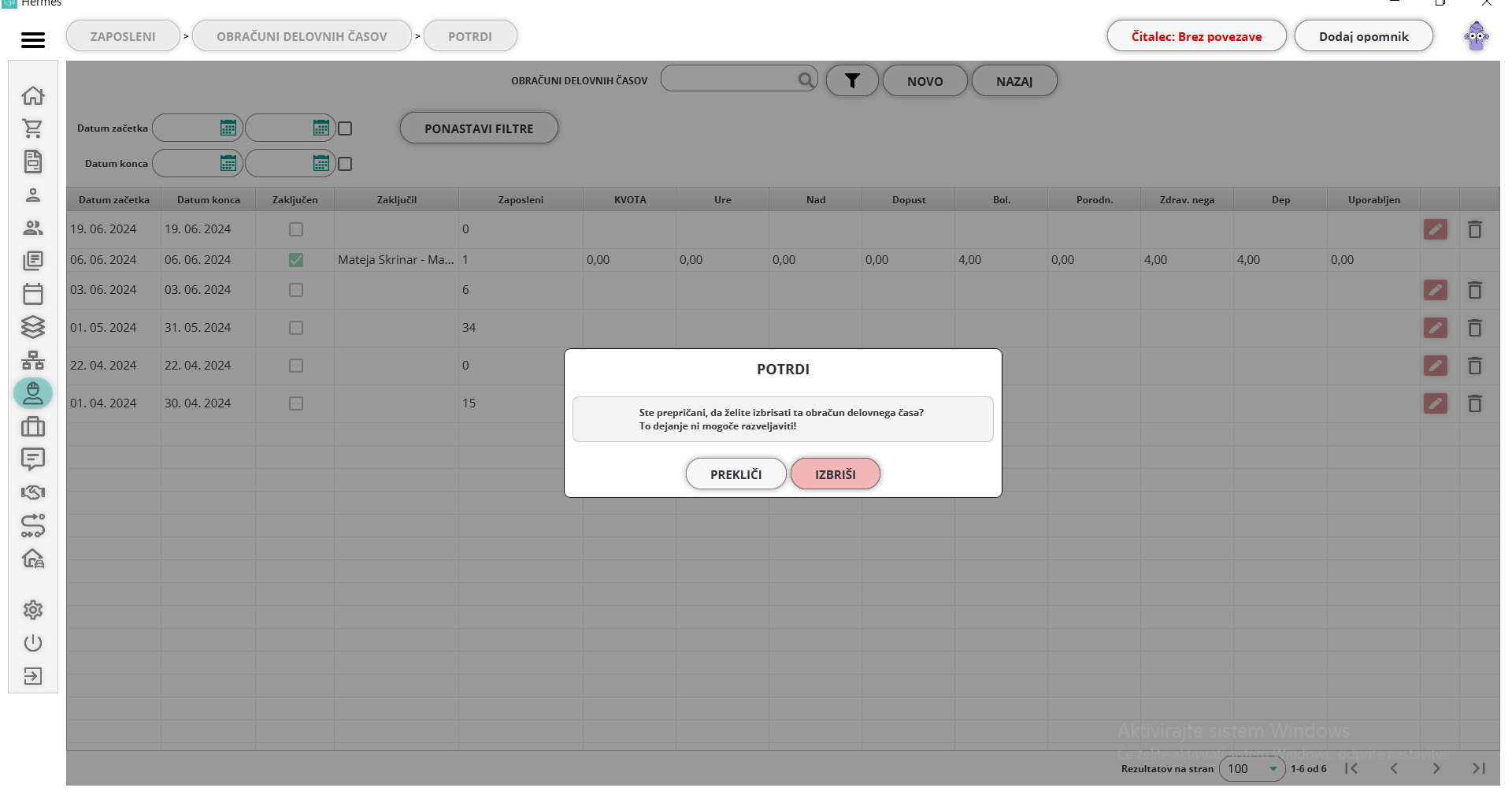Toggle the Datum začetka filter checkbox
This screenshot has width=1512, height=799.
(x=345, y=128)
